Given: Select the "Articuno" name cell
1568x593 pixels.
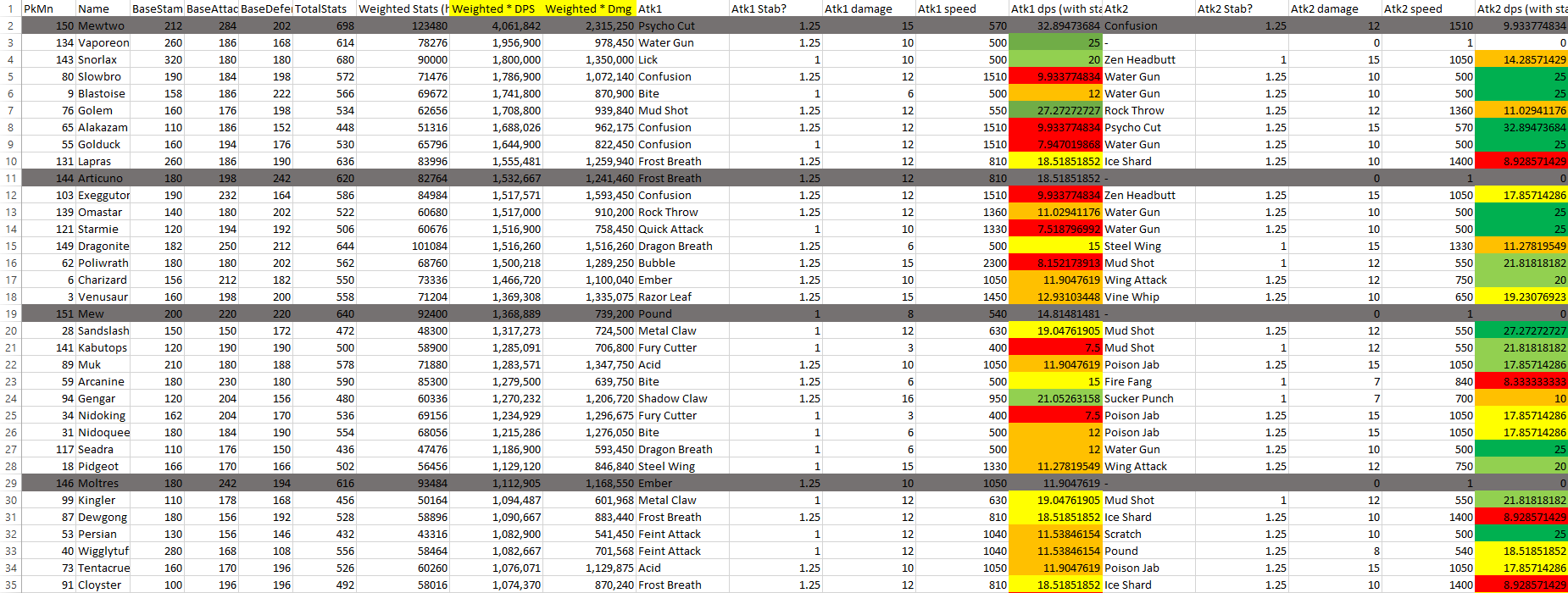Looking at the screenshot, I should (x=103, y=178).
